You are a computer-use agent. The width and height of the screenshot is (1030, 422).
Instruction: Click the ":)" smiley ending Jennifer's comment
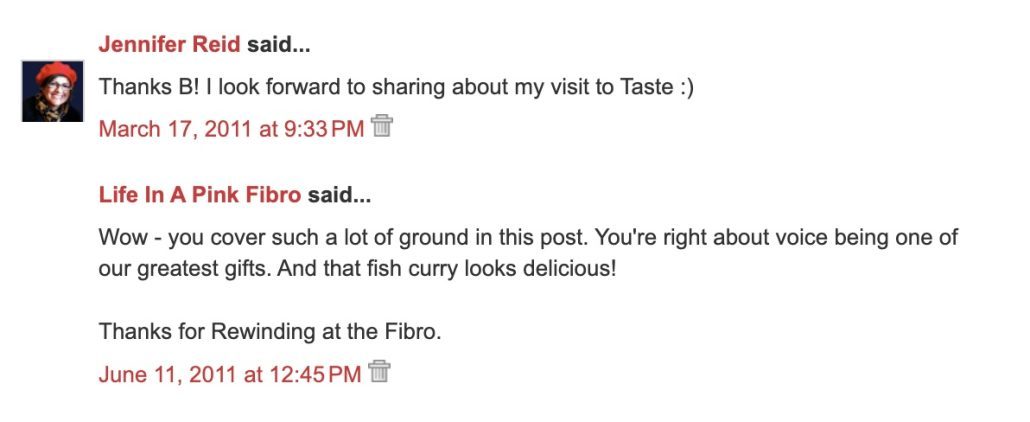(x=685, y=87)
